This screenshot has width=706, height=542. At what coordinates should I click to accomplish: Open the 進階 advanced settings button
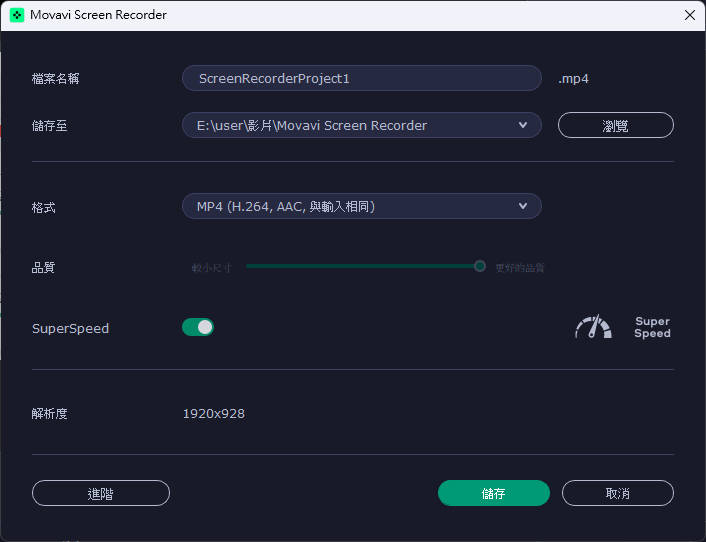(x=101, y=493)
